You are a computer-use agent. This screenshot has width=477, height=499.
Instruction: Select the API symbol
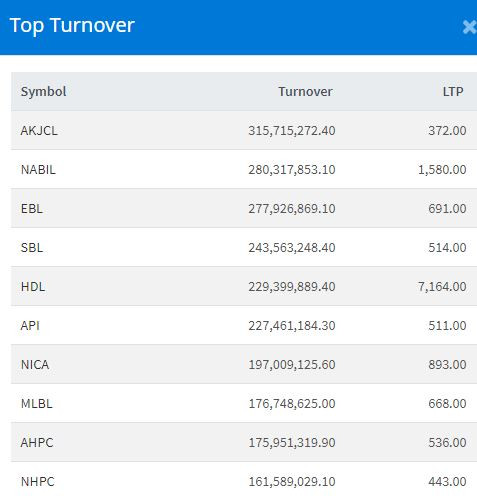30,325
